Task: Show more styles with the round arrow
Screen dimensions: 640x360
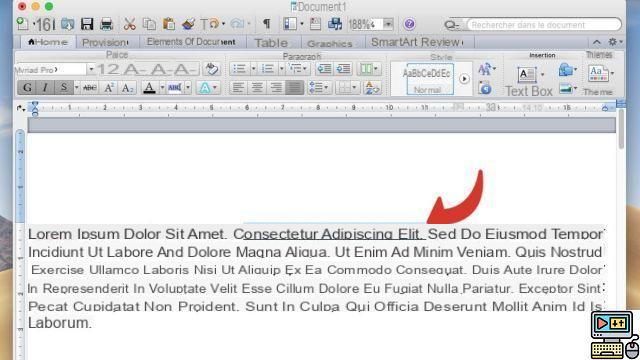Action: [x=464, y=79]
